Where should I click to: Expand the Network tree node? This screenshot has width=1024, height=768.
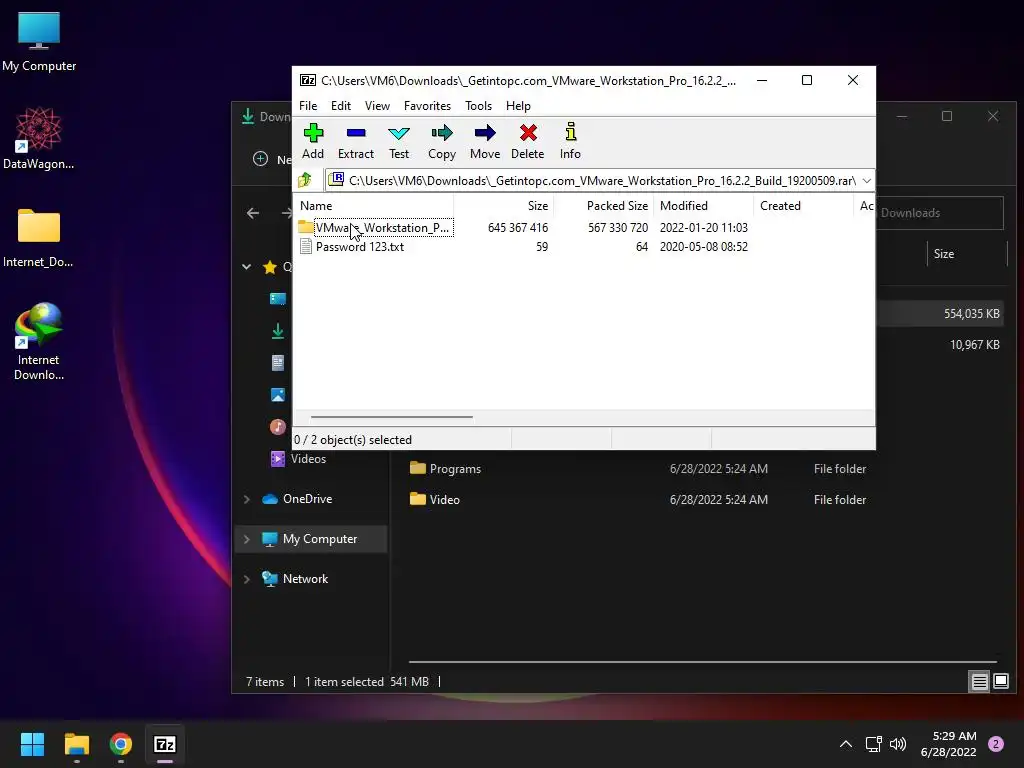247,579
